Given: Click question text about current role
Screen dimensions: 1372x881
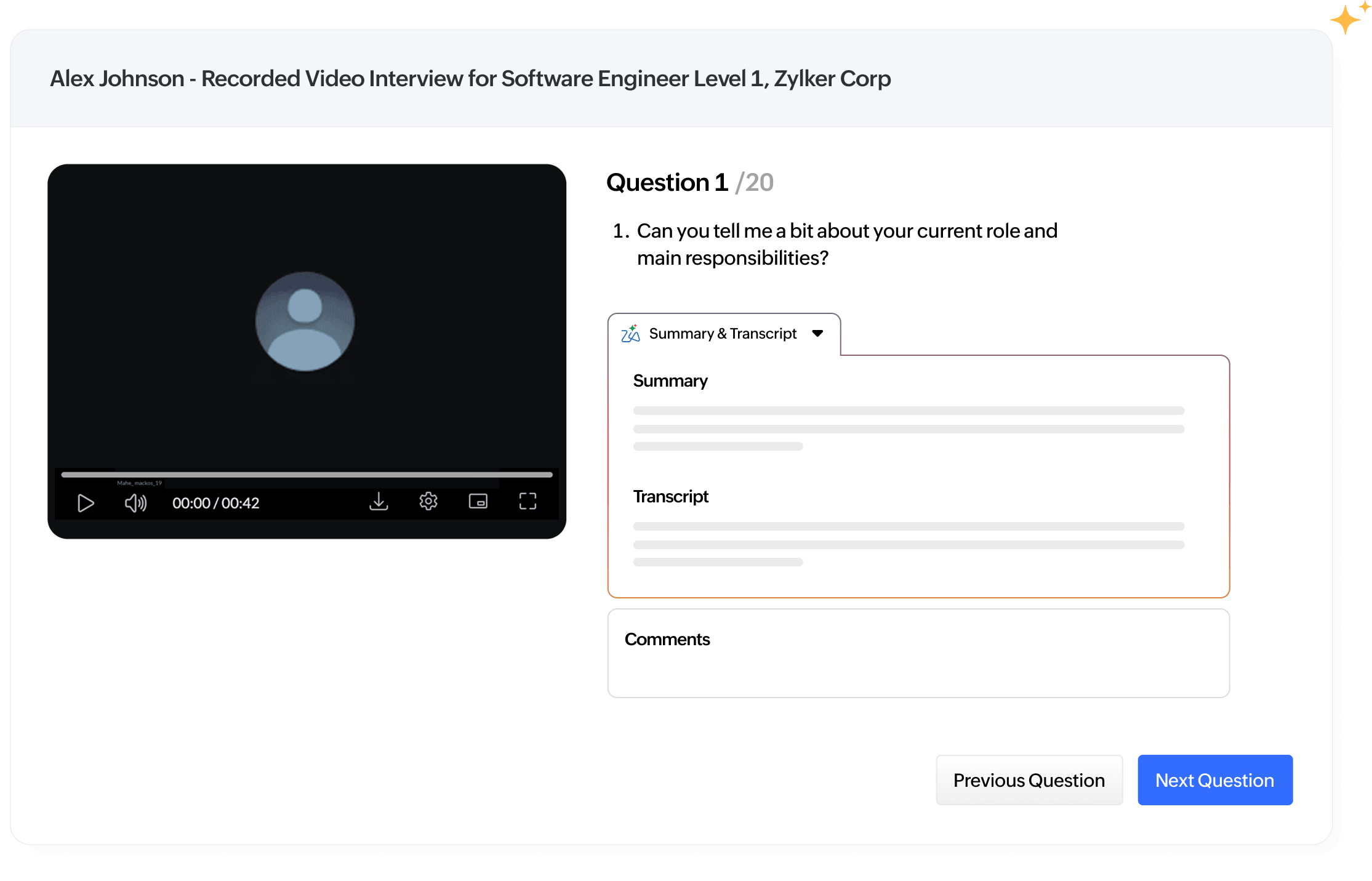Looking at the screenshot, I should pos(847,244).
